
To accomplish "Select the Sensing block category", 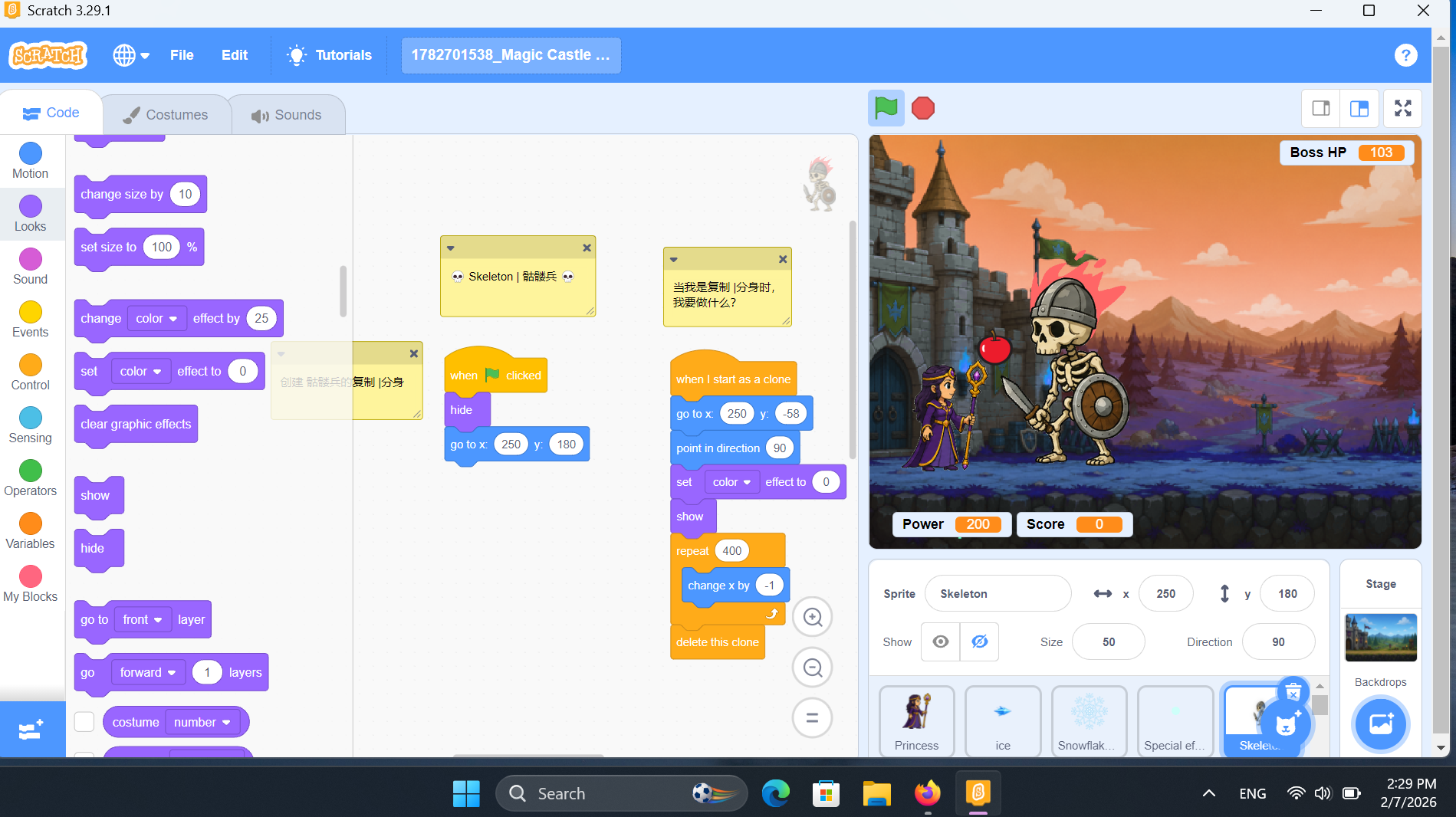I will coord(31,426).
